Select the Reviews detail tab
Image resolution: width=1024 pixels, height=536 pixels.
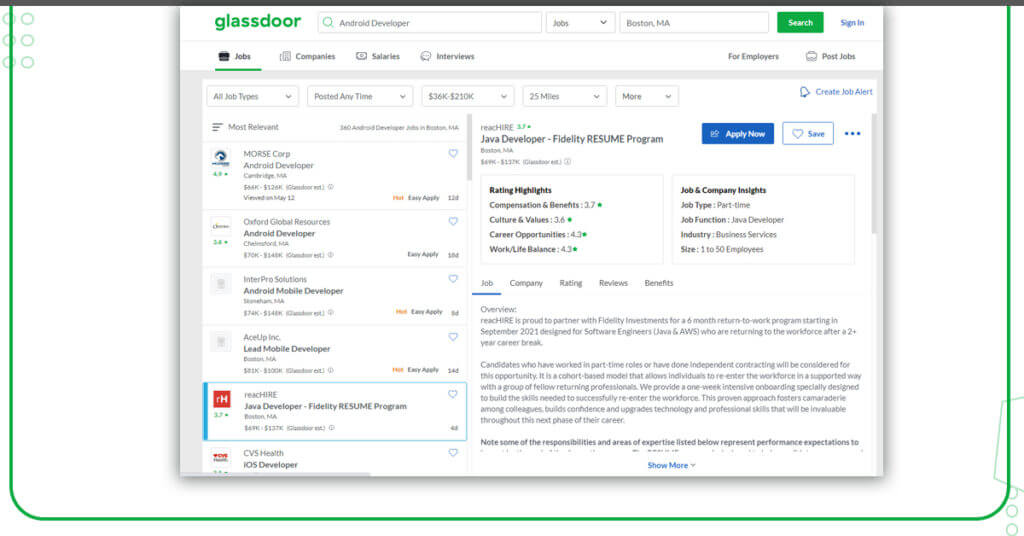pos(613,283)
